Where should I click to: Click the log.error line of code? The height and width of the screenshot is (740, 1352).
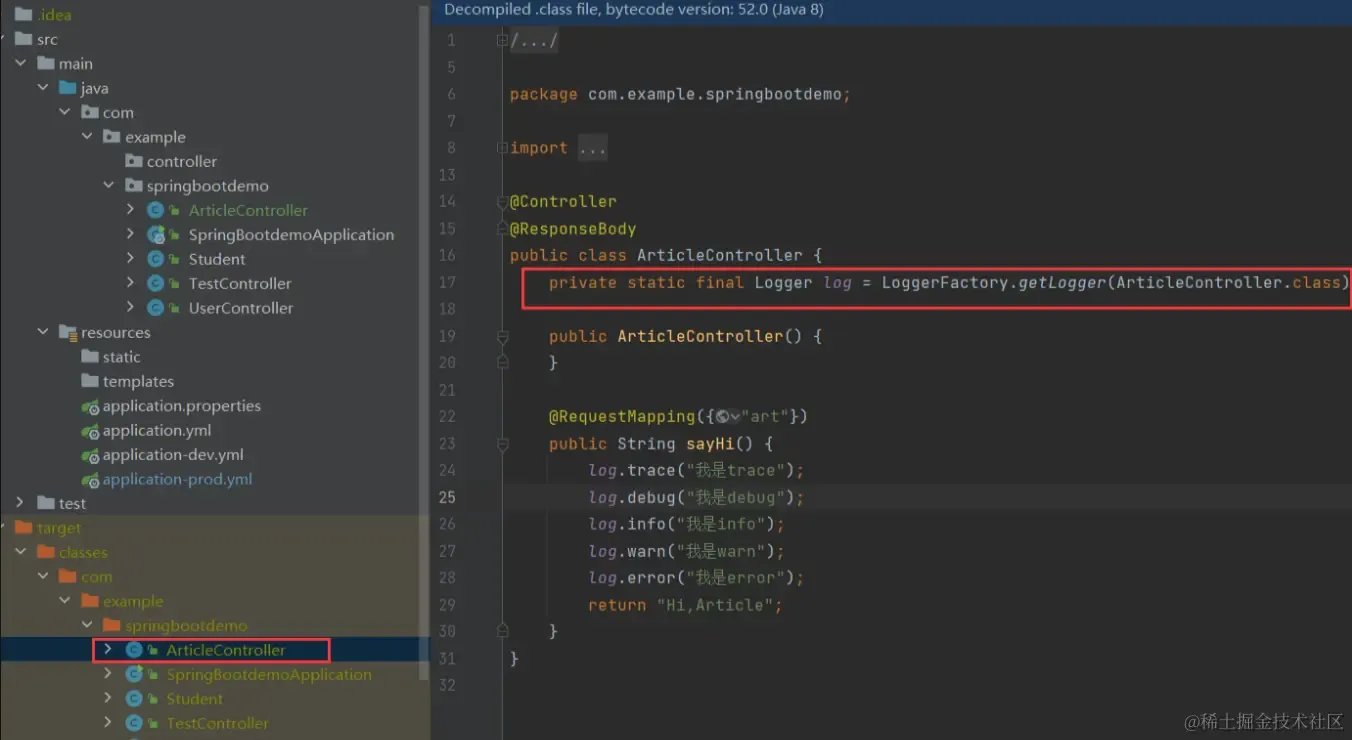coord(696,578)
